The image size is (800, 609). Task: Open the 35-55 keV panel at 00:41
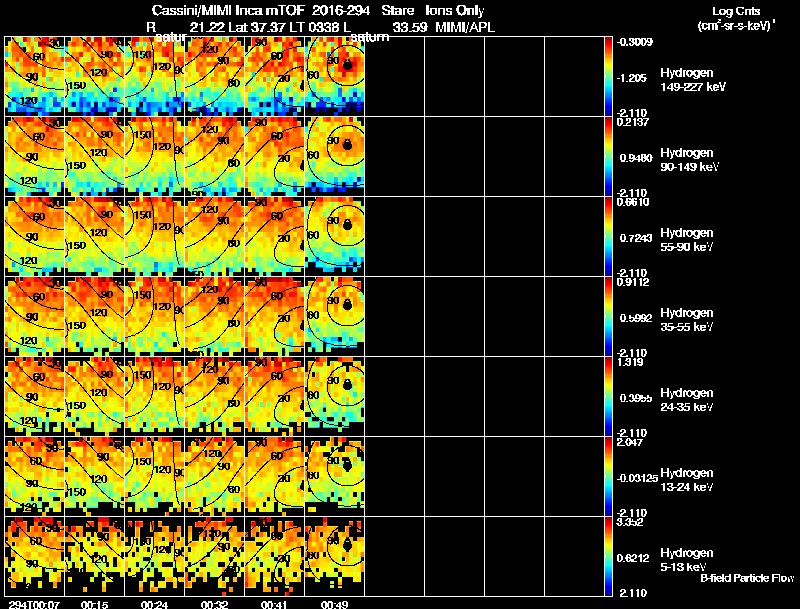pyautogui.click(x=274, y=316)
